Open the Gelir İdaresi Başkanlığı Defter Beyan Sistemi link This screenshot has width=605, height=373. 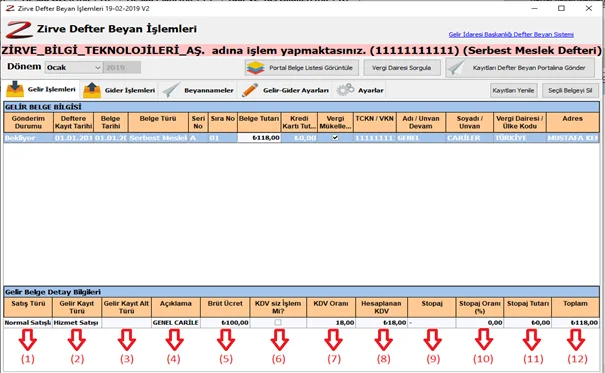511,34
